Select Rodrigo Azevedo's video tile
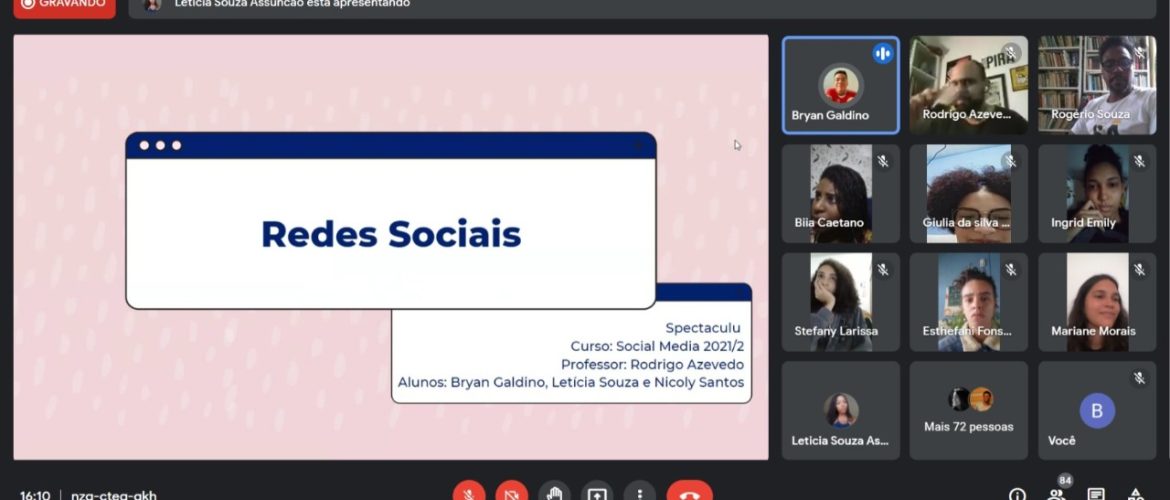Viewport: 1170px width, 500px height. click(x=968, y=86)
